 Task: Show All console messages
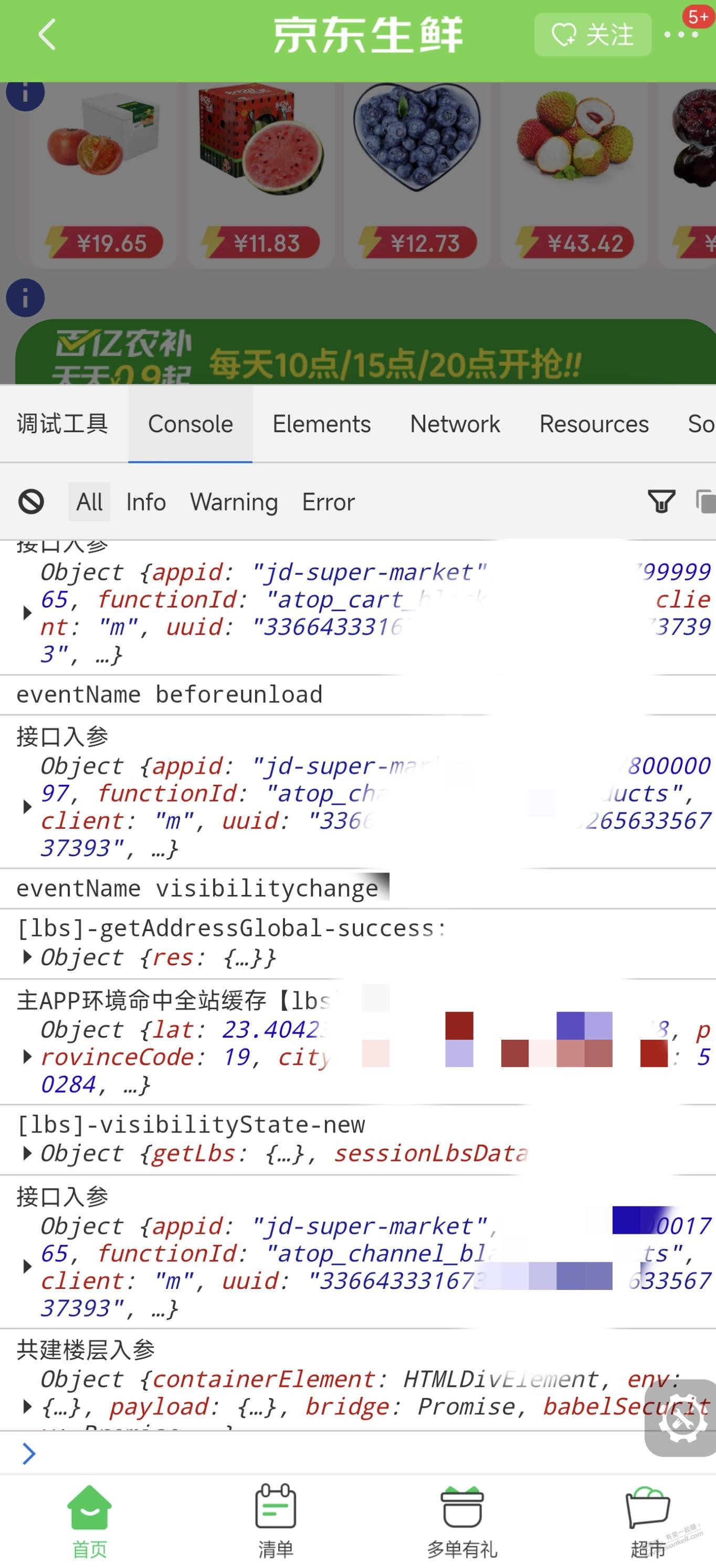[x=89, y=502]
